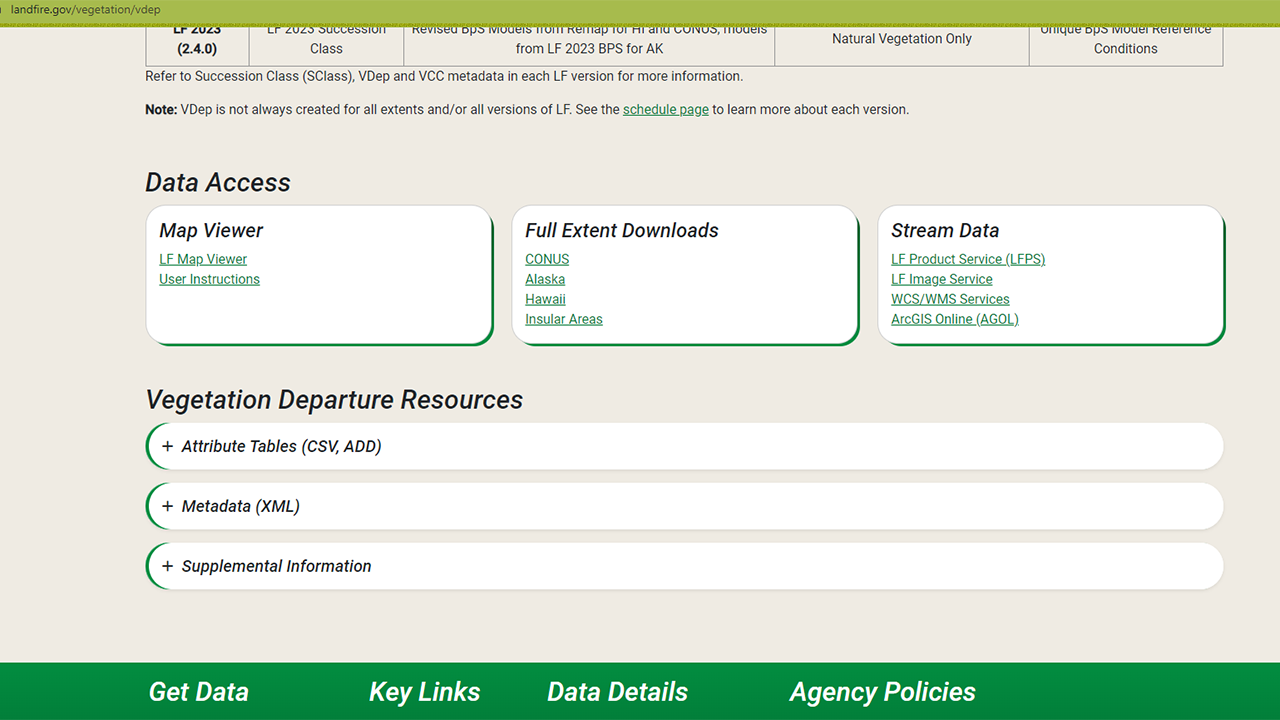Open the Agency Policies footer menu
This screenshot has width=1280, height=720.
882,691
